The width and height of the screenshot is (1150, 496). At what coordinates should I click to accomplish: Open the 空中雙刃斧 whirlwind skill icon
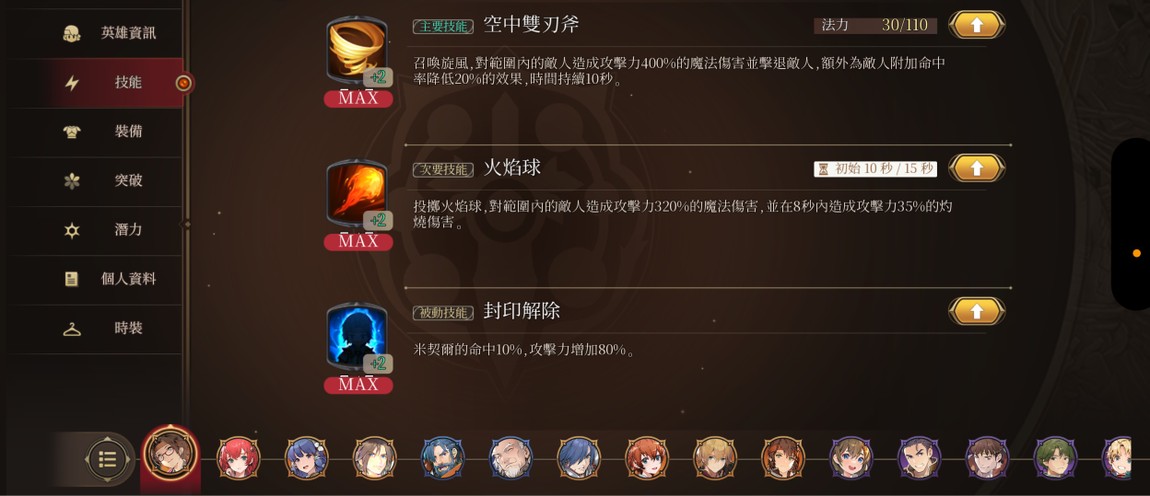[x=357, y=51]
